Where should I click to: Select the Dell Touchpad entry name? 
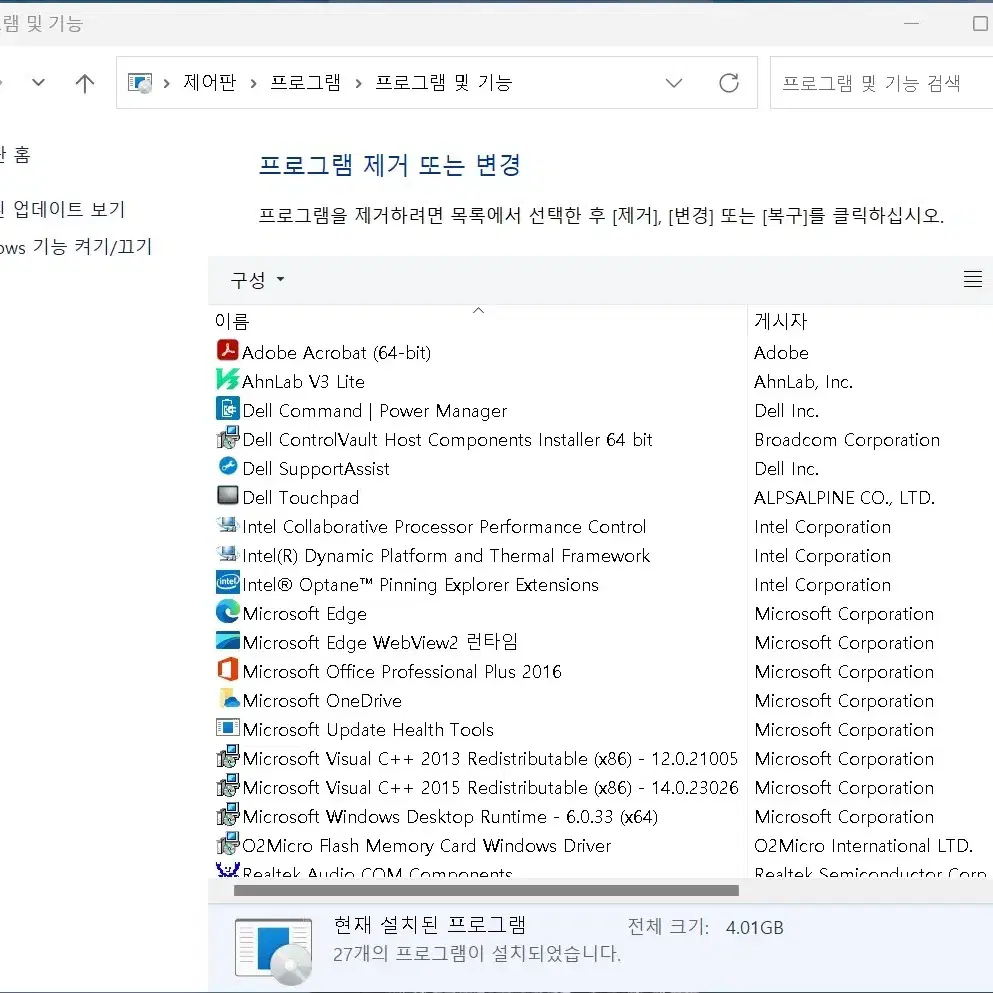pos(301,498)
